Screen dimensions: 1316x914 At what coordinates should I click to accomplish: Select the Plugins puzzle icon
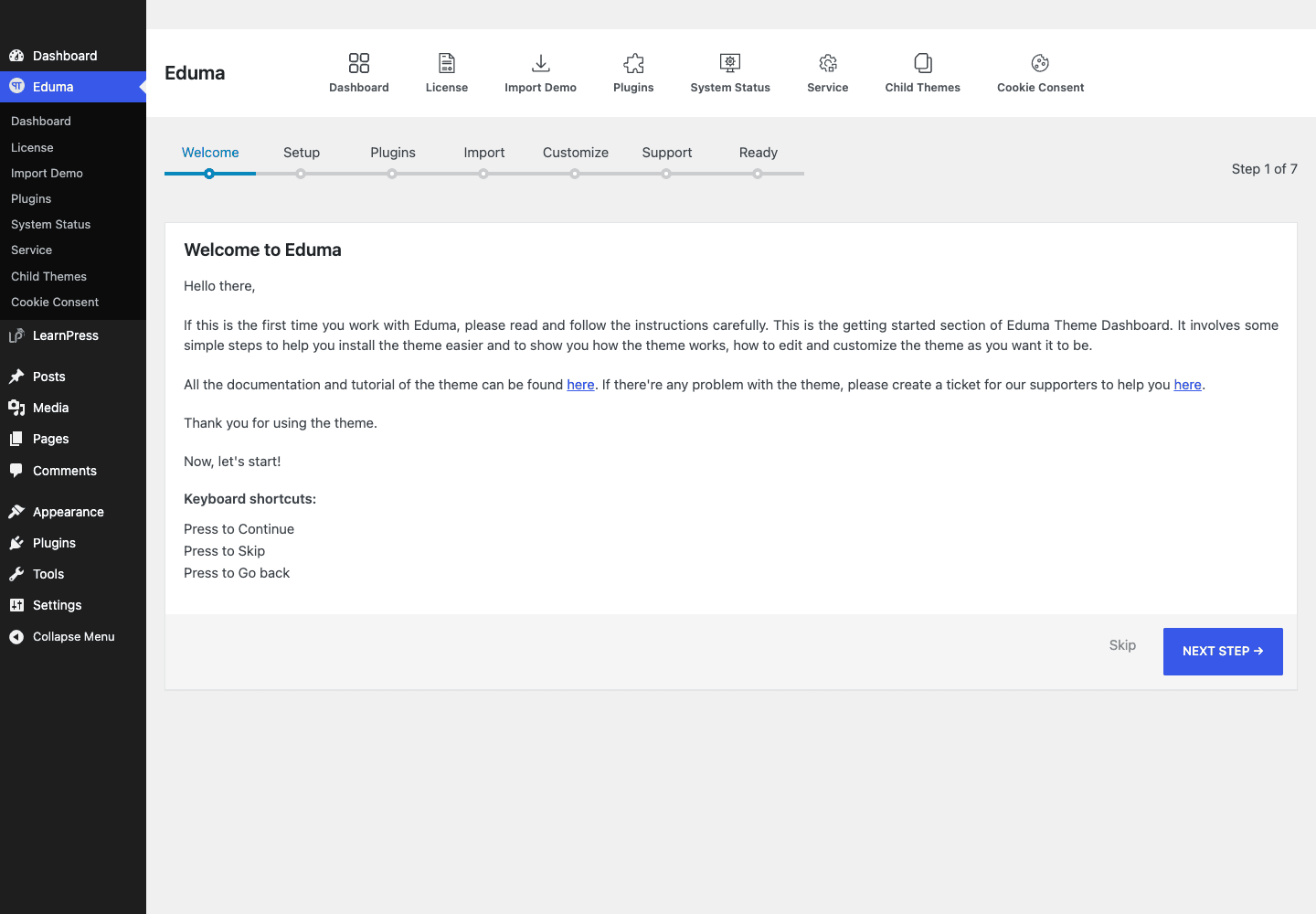point(633,63)
